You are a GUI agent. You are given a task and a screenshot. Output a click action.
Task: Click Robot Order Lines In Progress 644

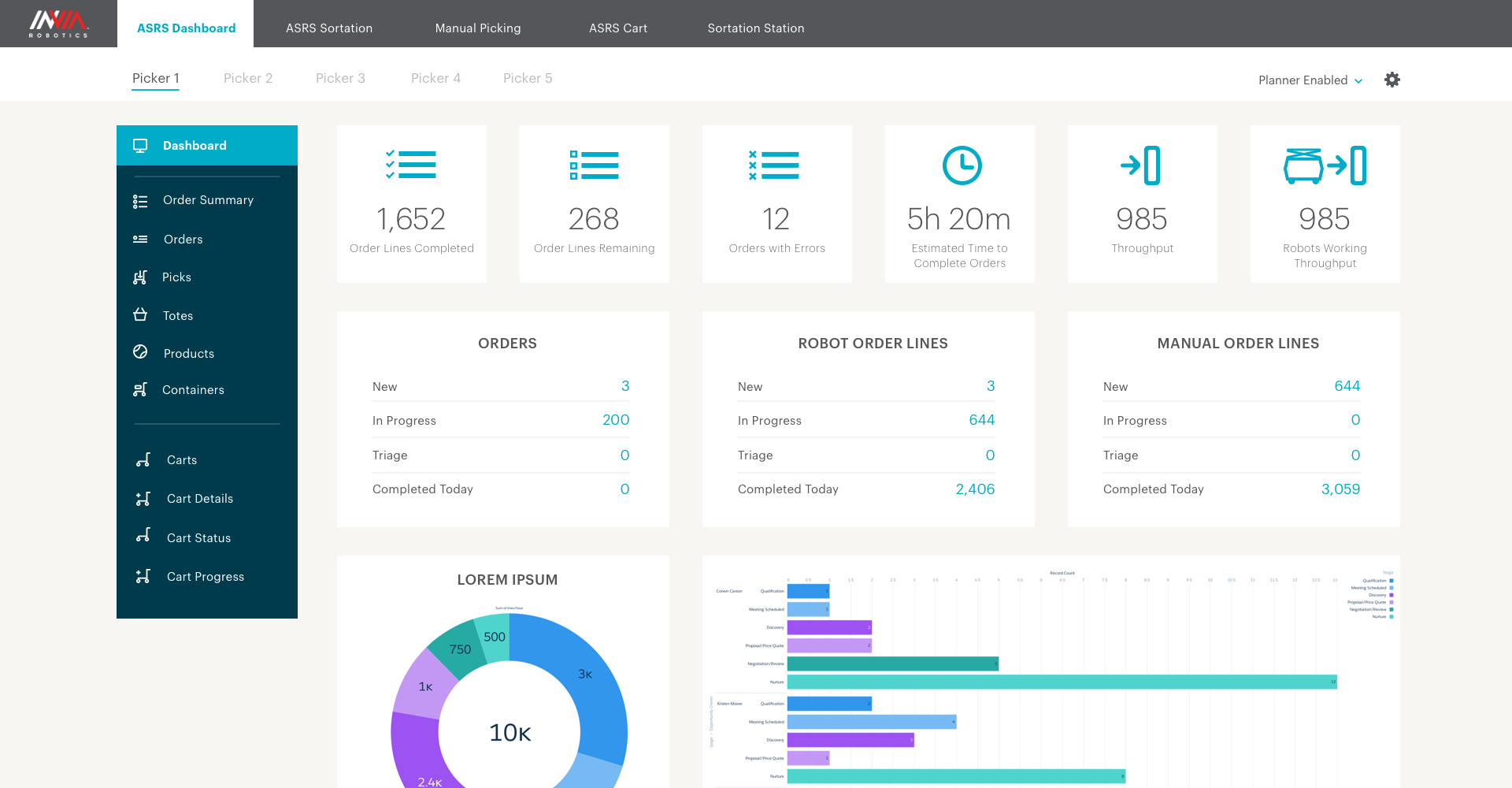point(981,420)
